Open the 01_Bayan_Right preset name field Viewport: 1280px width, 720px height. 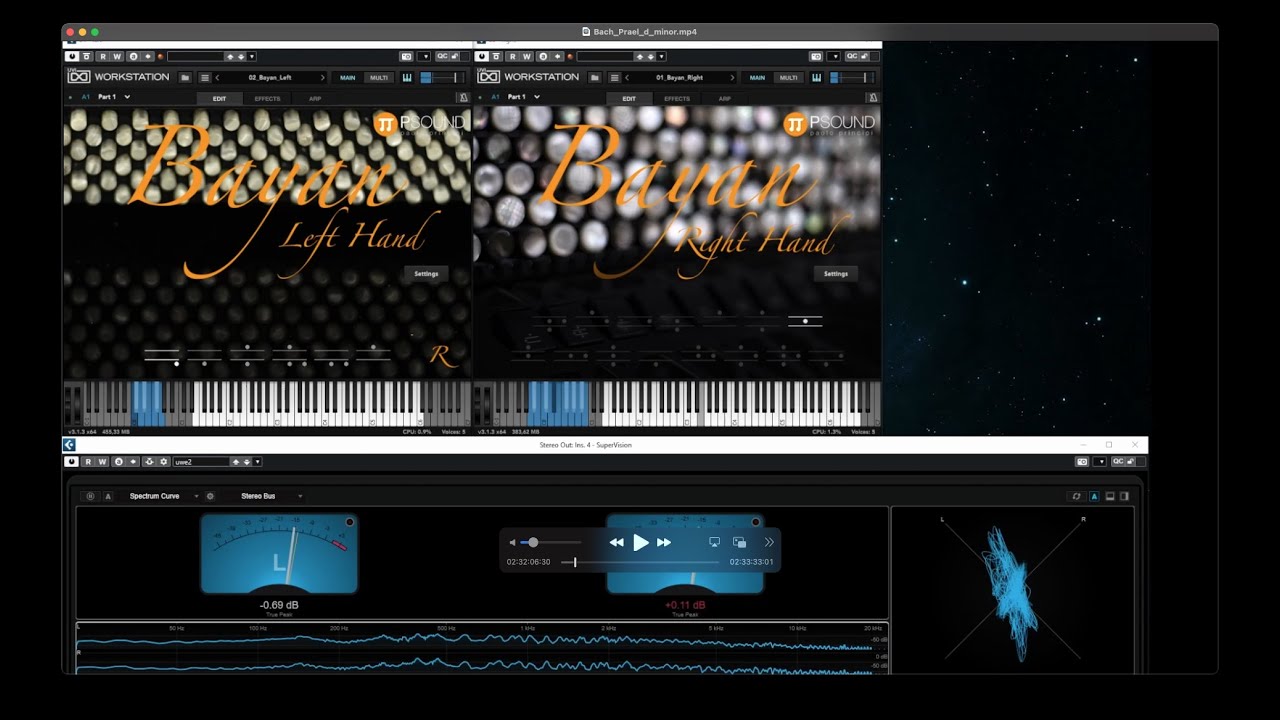click(x=680, y=77)
